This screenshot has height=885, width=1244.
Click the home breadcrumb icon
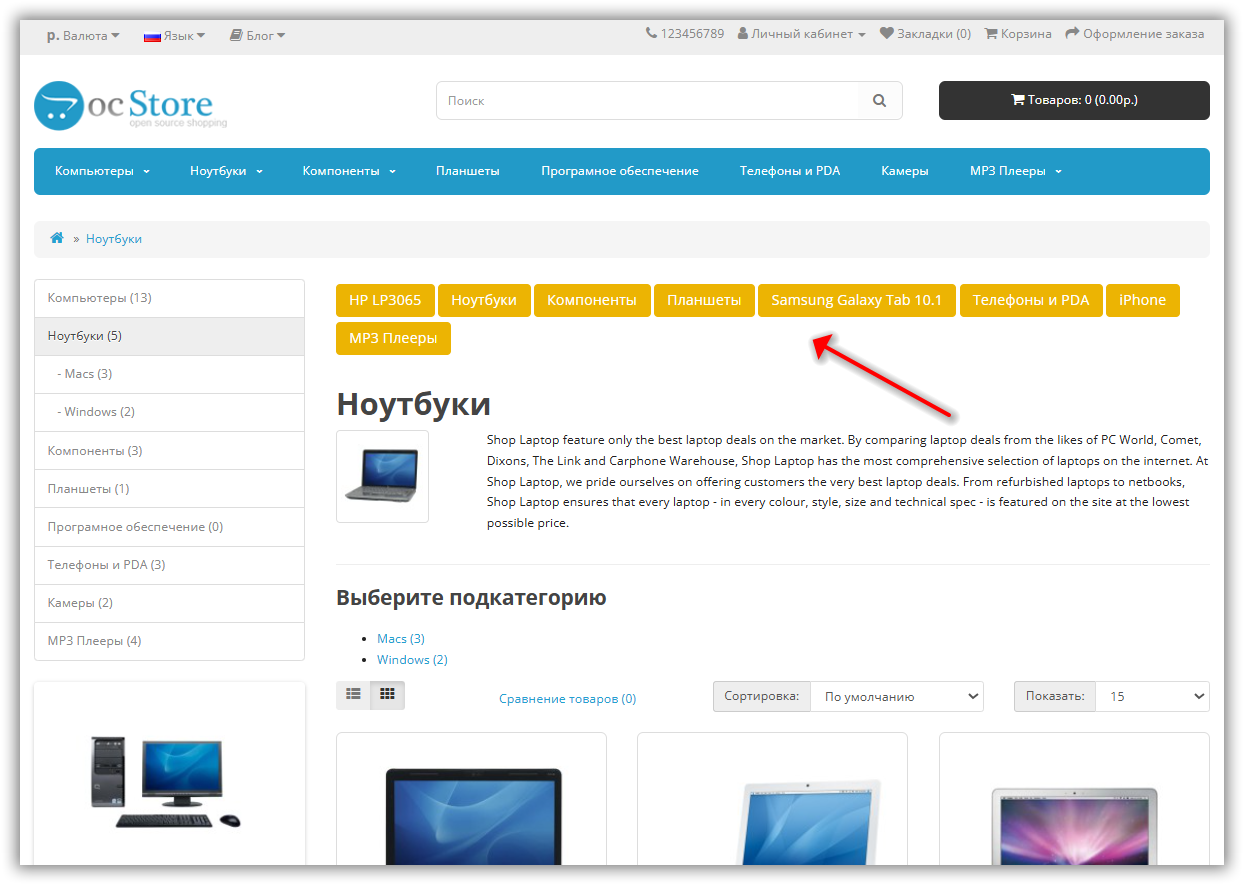pyautogui.click(x=57, y=238)
